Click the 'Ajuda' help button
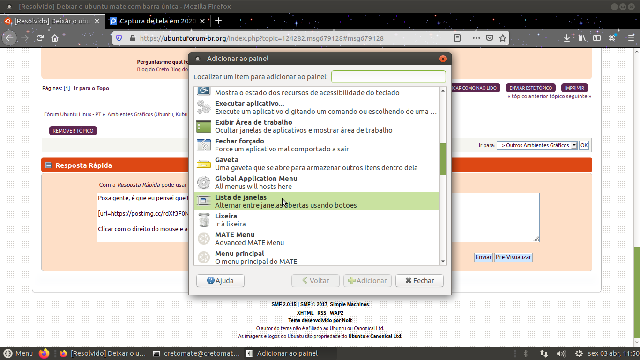This screenshot has height=360, width=640. [220, 280]
